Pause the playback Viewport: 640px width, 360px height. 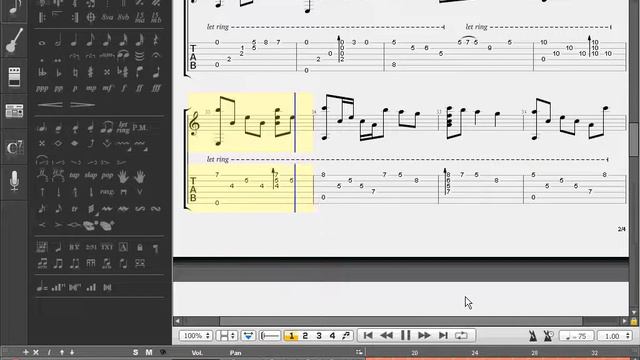pos(405,336)
